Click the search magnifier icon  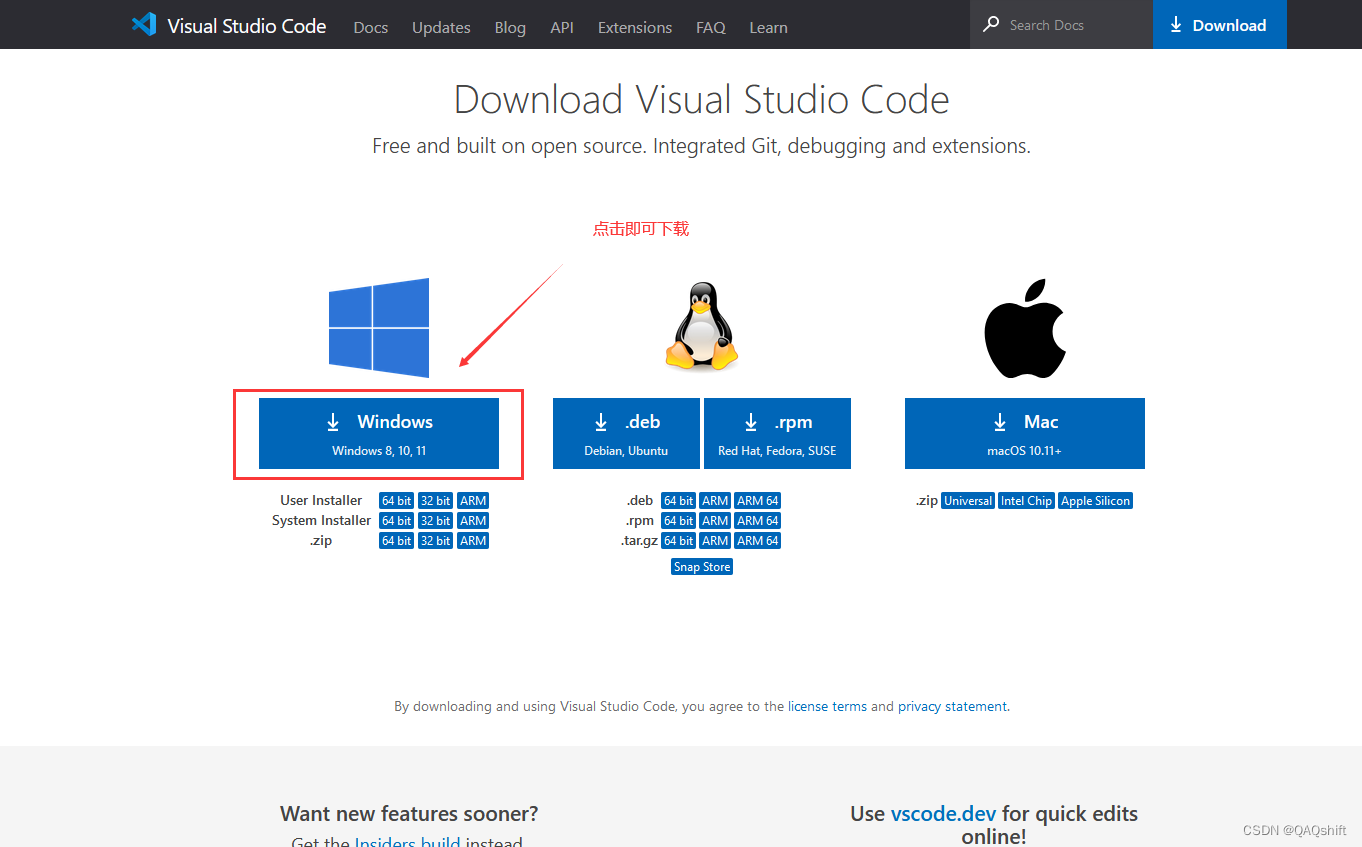[x=991, y=24]
